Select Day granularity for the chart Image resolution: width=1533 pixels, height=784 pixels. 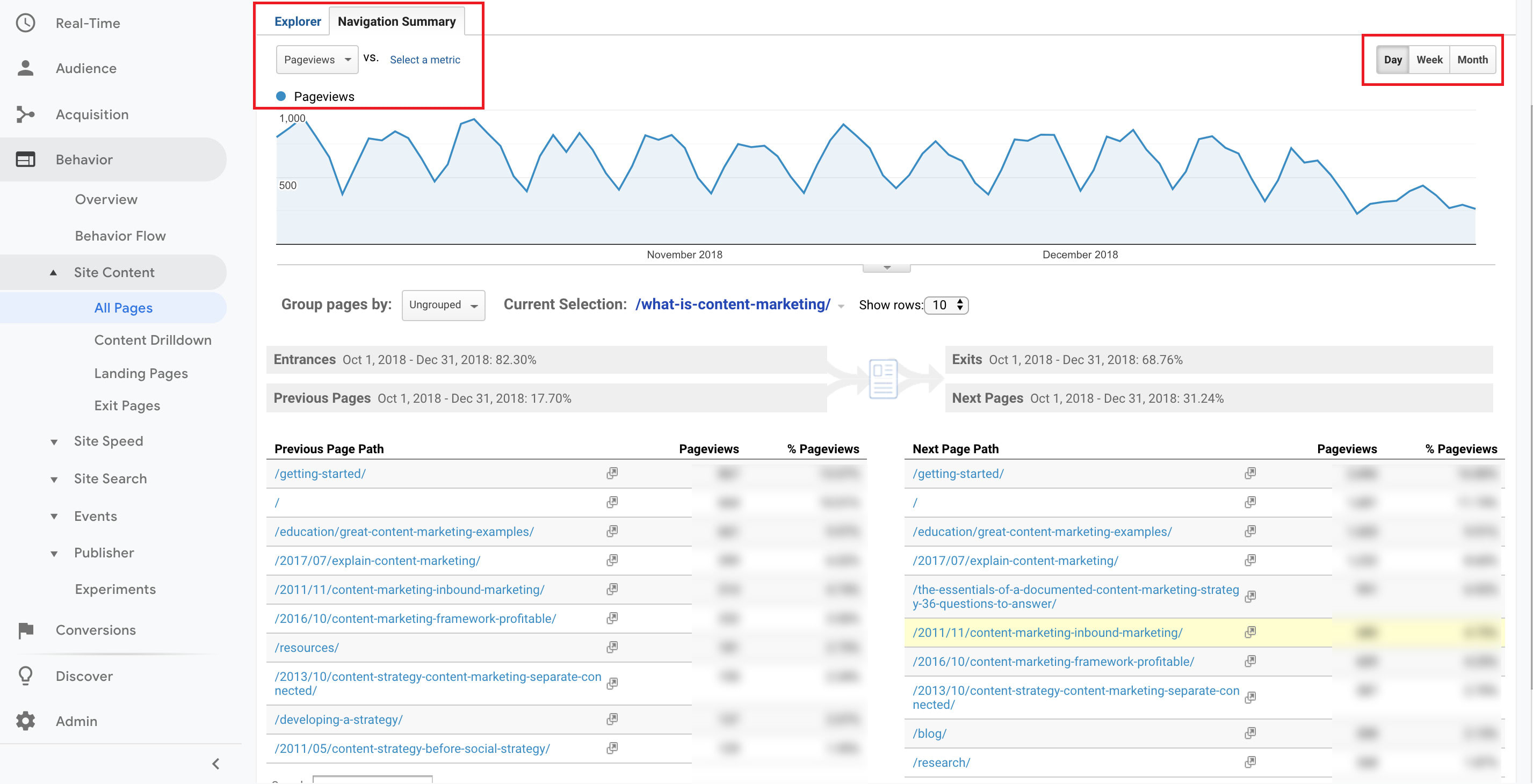(x=1393, y=60)
